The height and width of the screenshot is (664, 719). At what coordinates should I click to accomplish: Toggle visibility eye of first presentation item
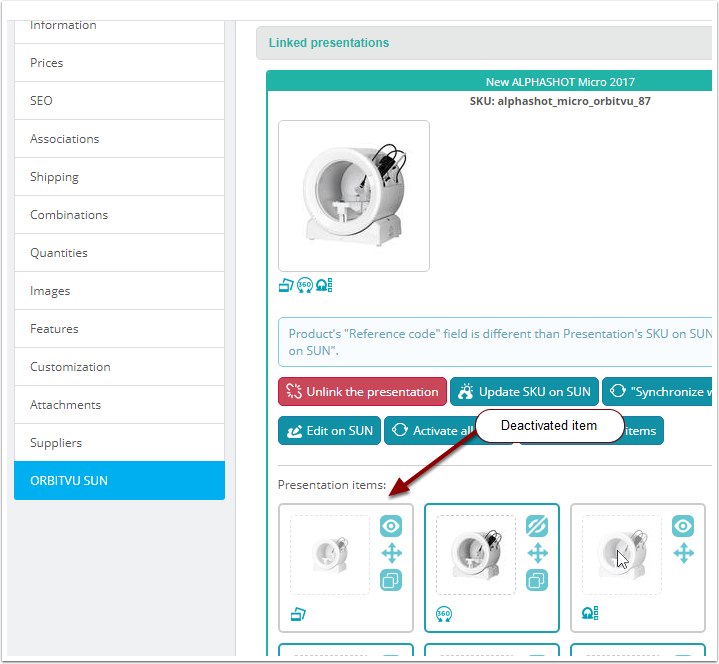pos(391,526)
